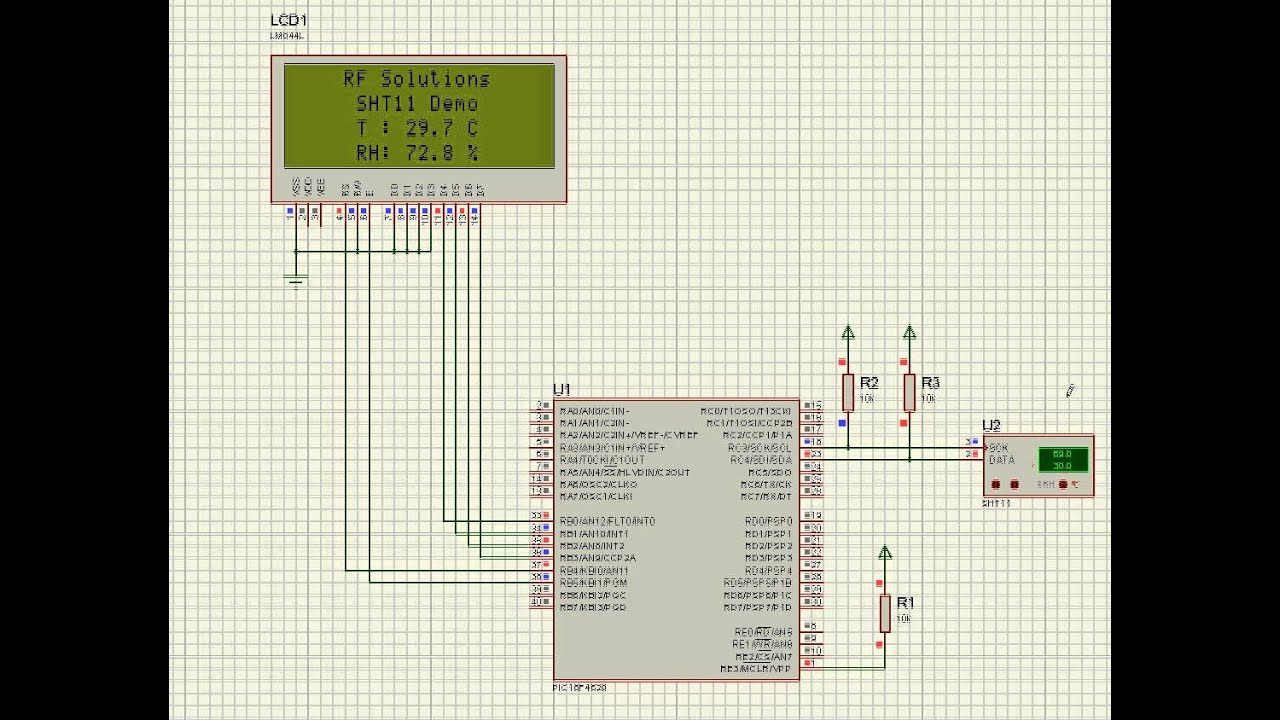Click the RB7/KBI3/PGD pin label

pyautogui.click(x=593, y=607)
